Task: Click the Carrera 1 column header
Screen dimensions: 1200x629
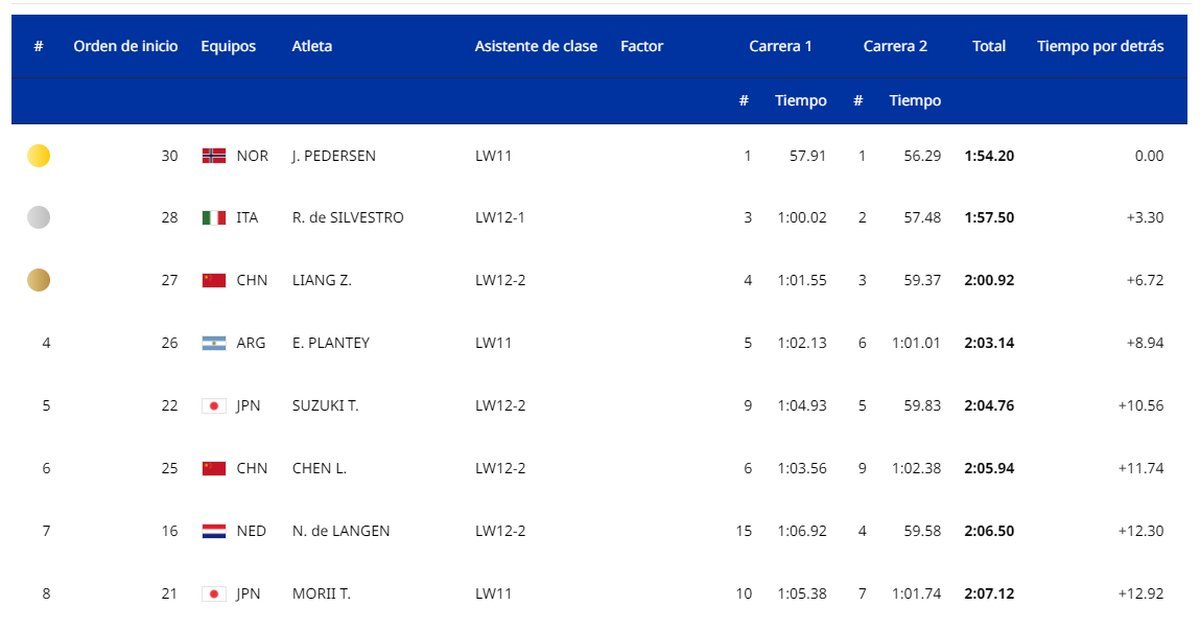Action: [x=780, y=46]
